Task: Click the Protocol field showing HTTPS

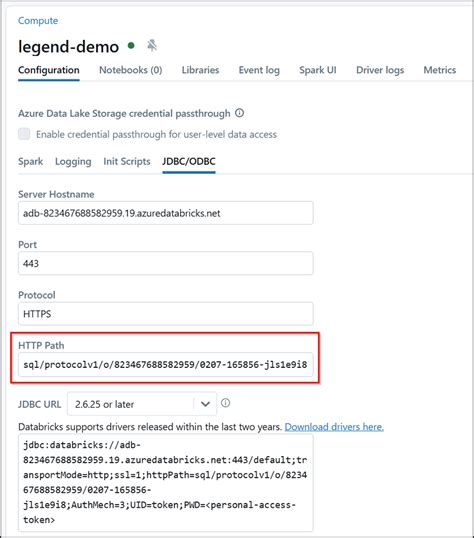Action: 165,314
